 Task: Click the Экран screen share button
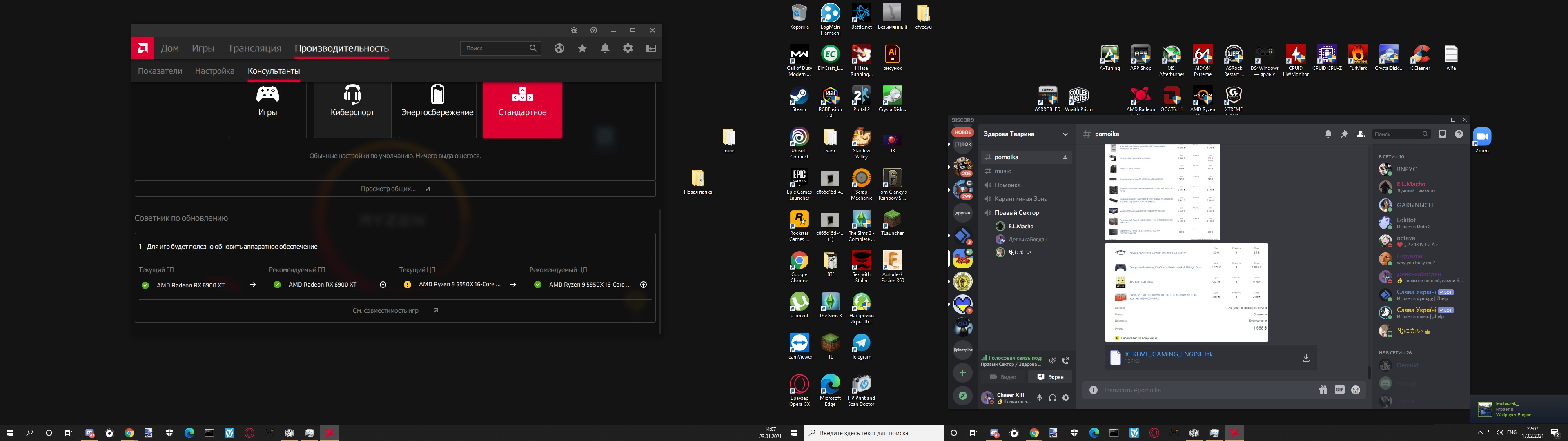[x=1051, y=377]
